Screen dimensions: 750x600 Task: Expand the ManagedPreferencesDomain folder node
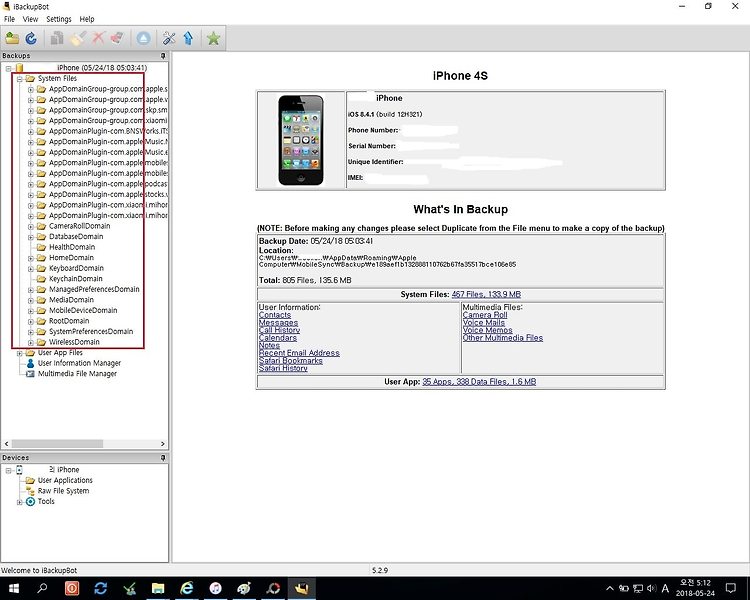click(31, 289)
